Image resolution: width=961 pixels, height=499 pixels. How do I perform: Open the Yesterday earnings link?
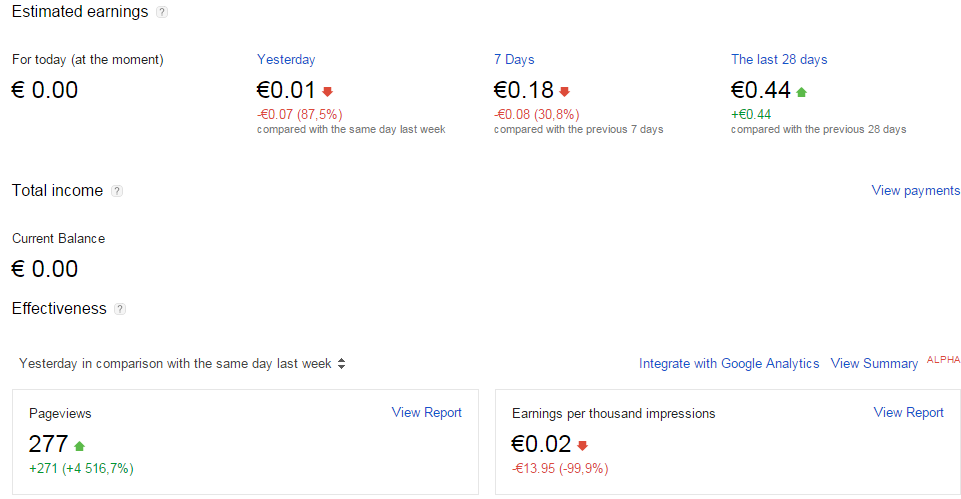(286, 60)
